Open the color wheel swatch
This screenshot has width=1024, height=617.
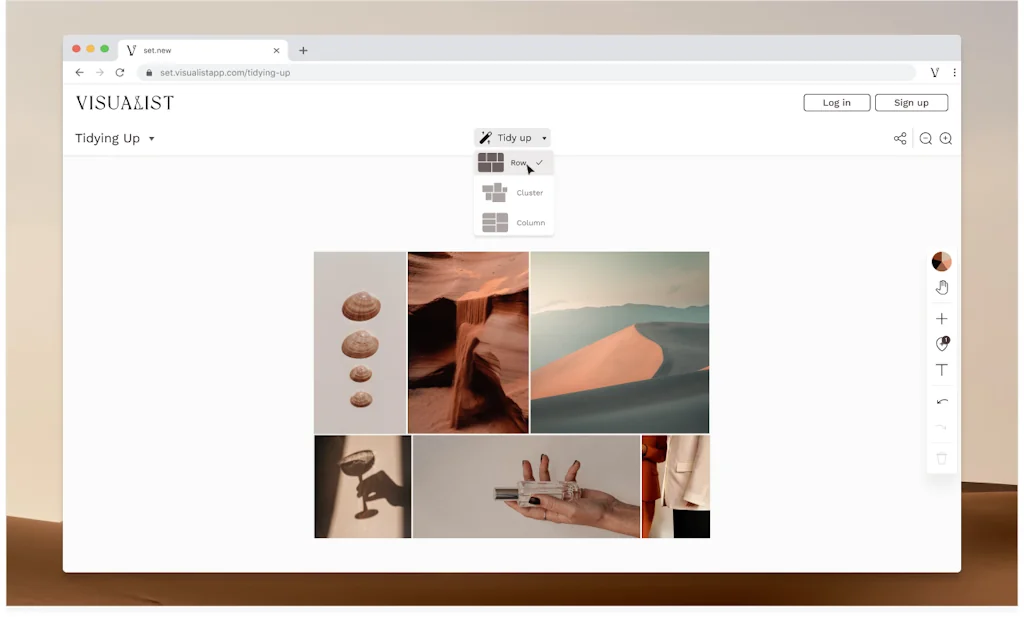point(941,260)
